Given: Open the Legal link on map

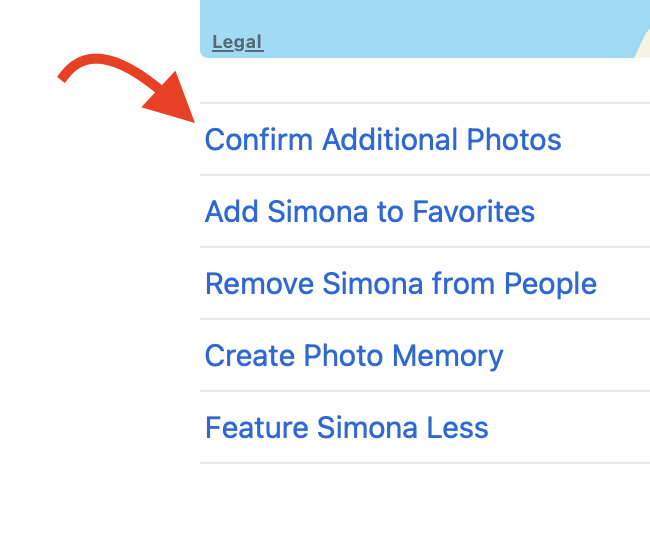Looking at the screenshot, I should (x=237, y=42).
